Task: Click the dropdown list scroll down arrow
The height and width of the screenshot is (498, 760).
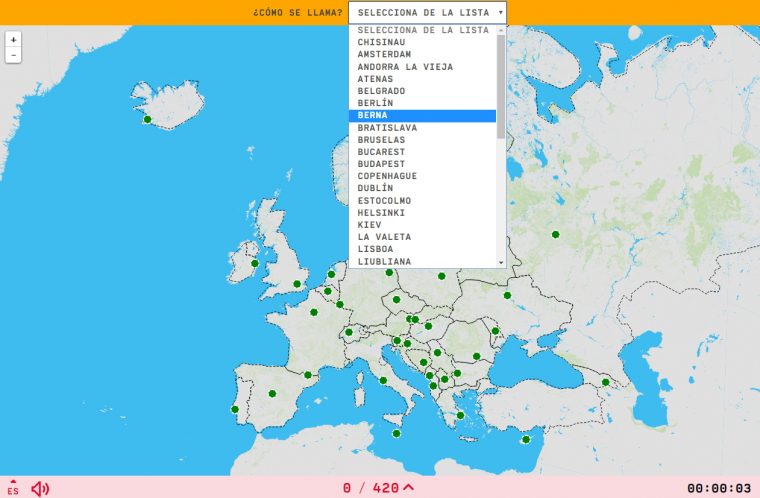Action: pos(501,262)
